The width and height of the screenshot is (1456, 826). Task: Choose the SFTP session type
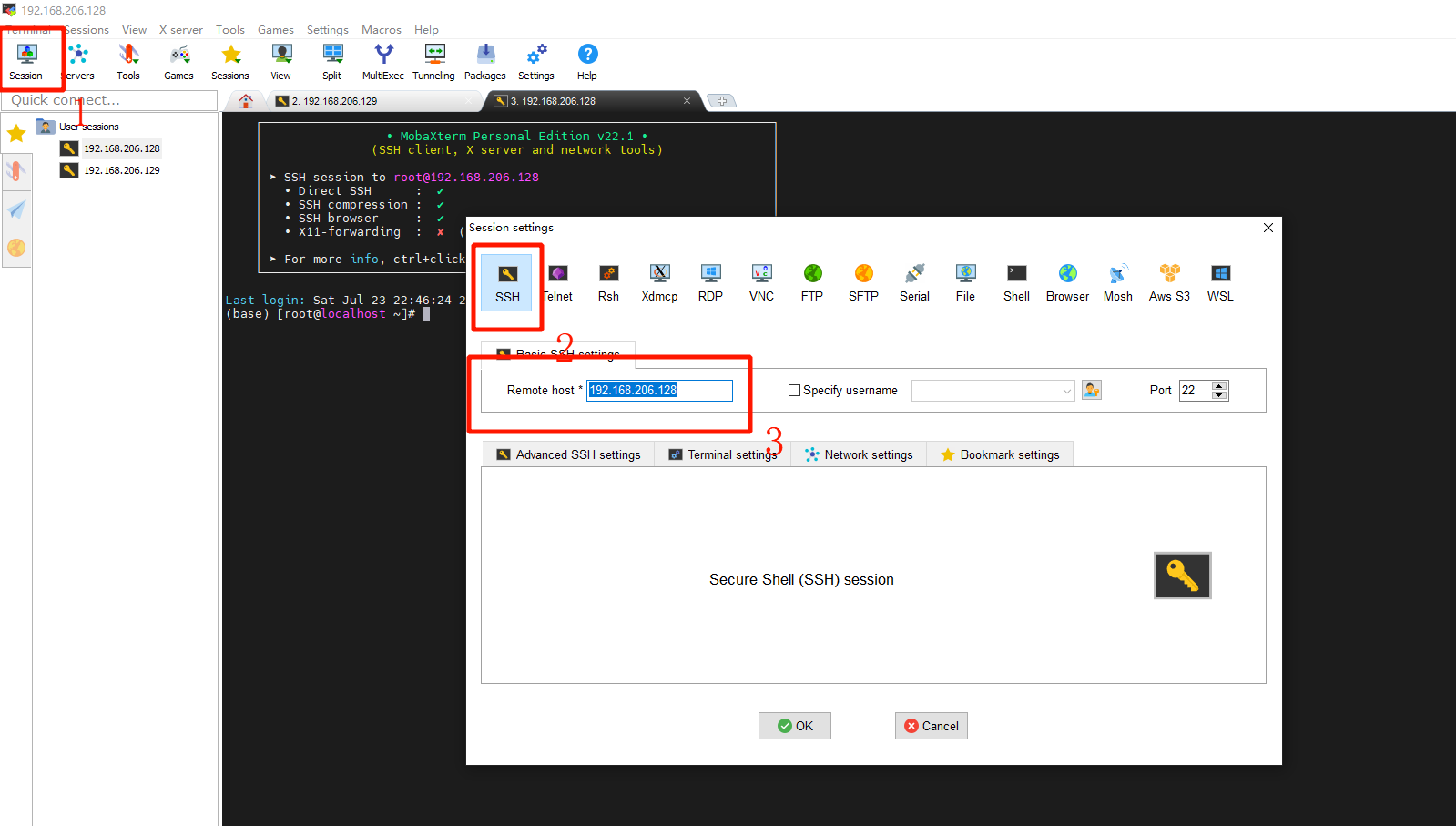(864, 283)
